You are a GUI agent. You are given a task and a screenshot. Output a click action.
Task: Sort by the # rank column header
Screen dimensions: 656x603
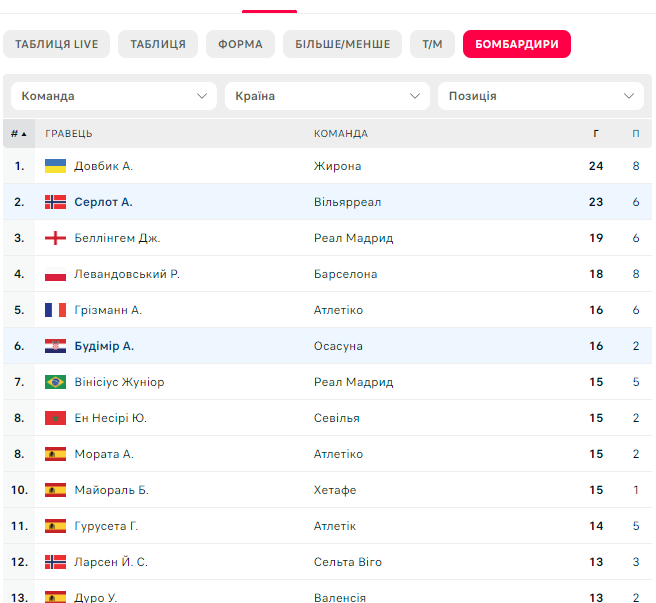click(x=19, y=133)
